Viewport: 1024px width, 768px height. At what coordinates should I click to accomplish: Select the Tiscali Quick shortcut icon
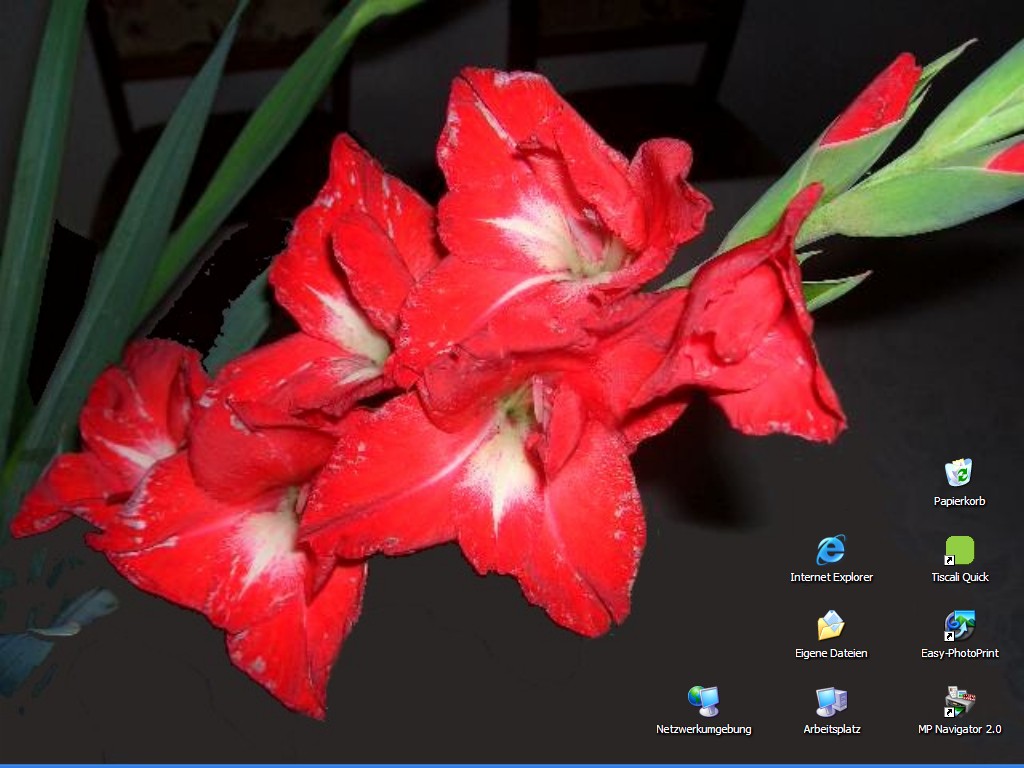(x=959, y=550)
